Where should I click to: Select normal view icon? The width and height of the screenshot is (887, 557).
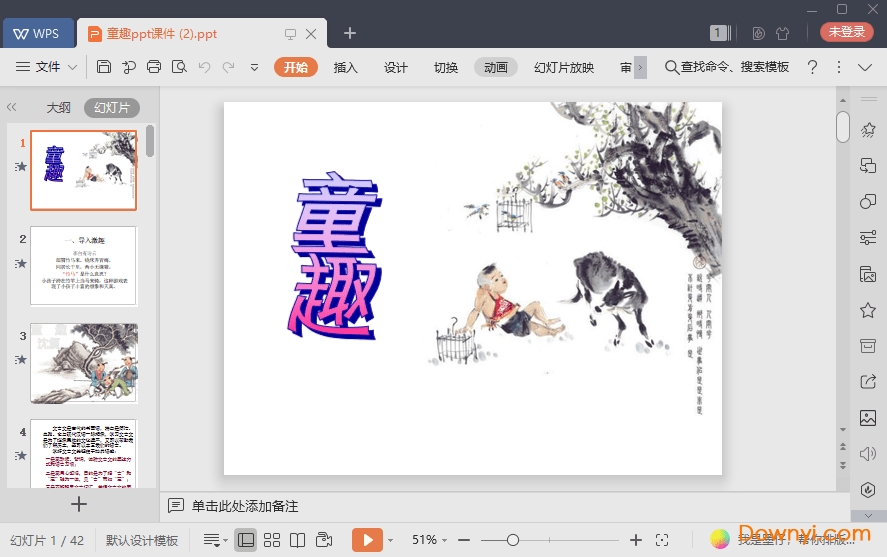[246, 540]
